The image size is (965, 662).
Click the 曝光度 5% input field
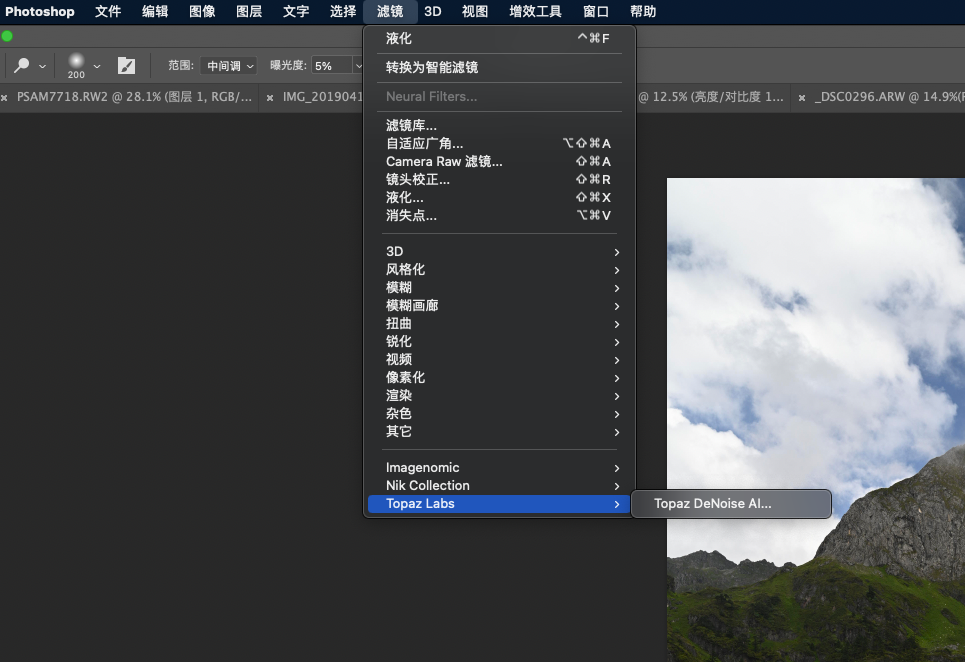coord(331,65)
